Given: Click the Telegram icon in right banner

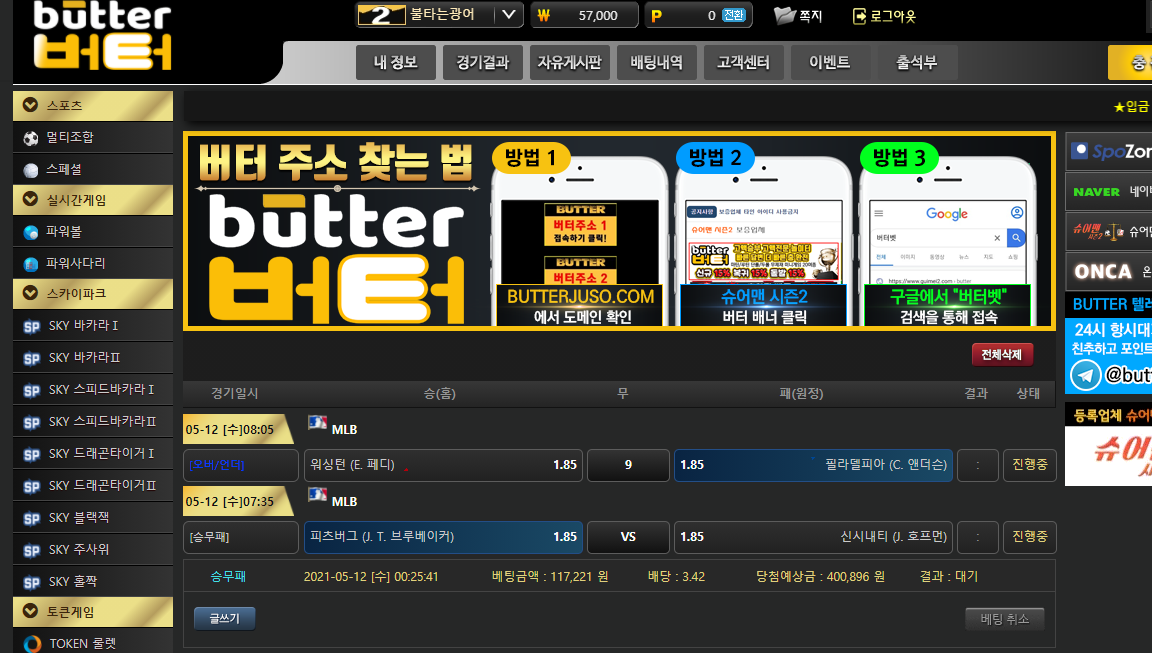Looking at the screenshot, I should (1085, 375).
